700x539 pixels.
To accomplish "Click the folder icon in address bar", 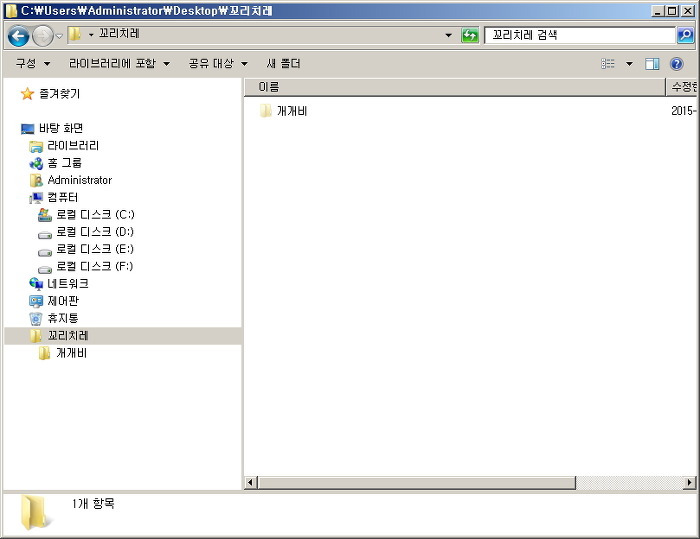I will click(x=75, y=34).
